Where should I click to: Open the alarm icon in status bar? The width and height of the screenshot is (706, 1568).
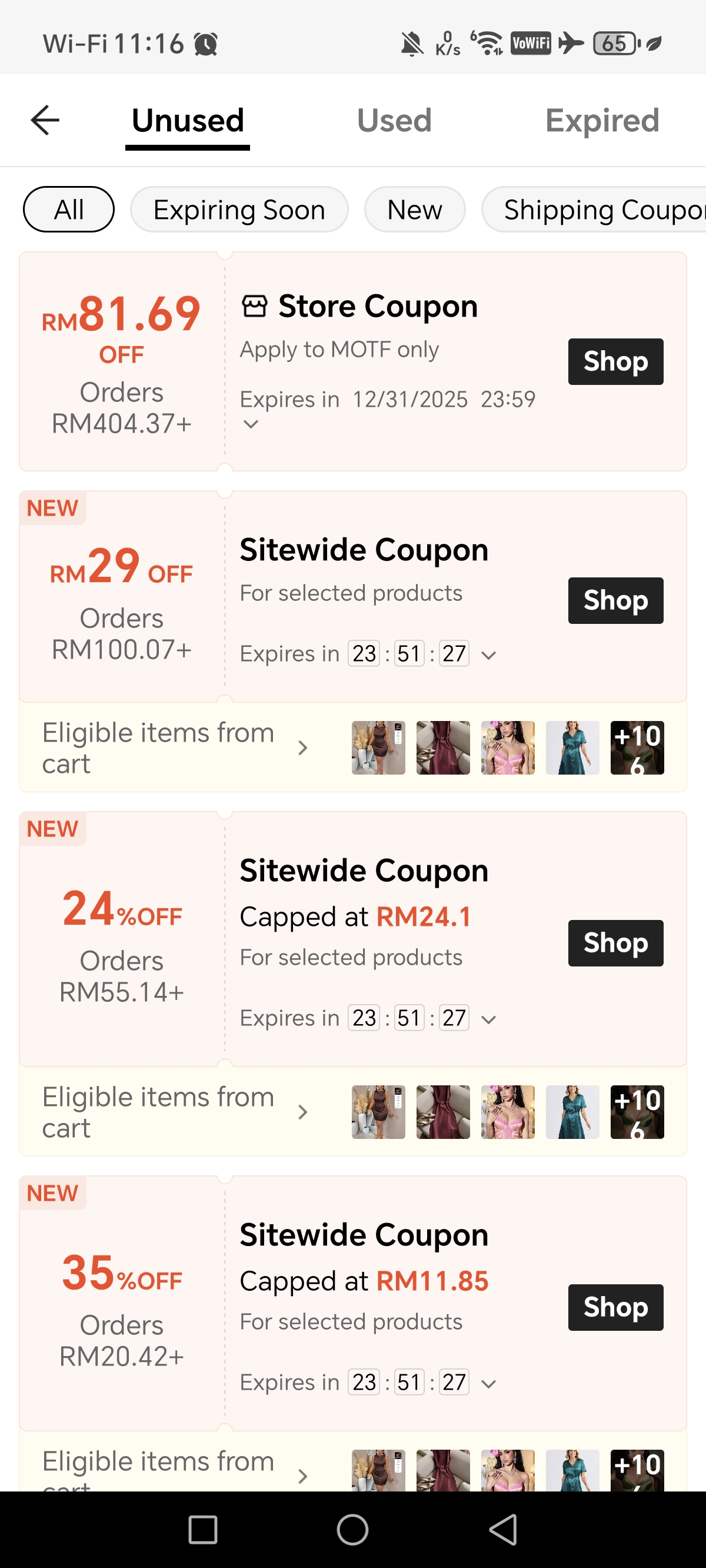coord(206,44)
